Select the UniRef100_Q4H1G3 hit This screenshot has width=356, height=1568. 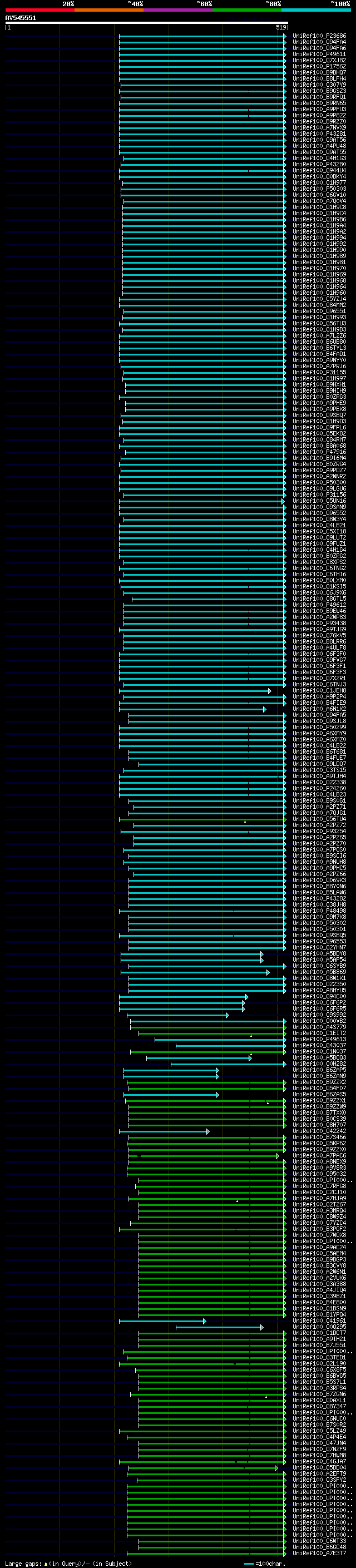319,159
